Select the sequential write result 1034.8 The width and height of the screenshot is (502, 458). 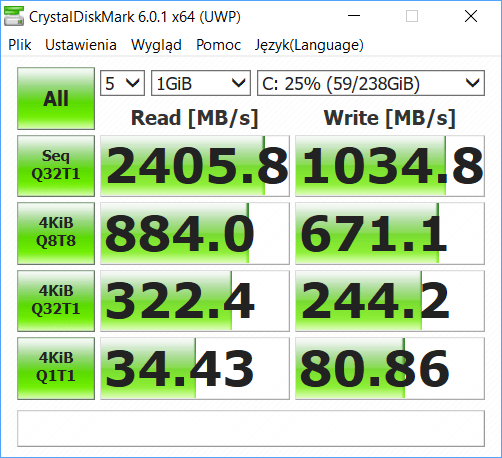click(390, 166)
